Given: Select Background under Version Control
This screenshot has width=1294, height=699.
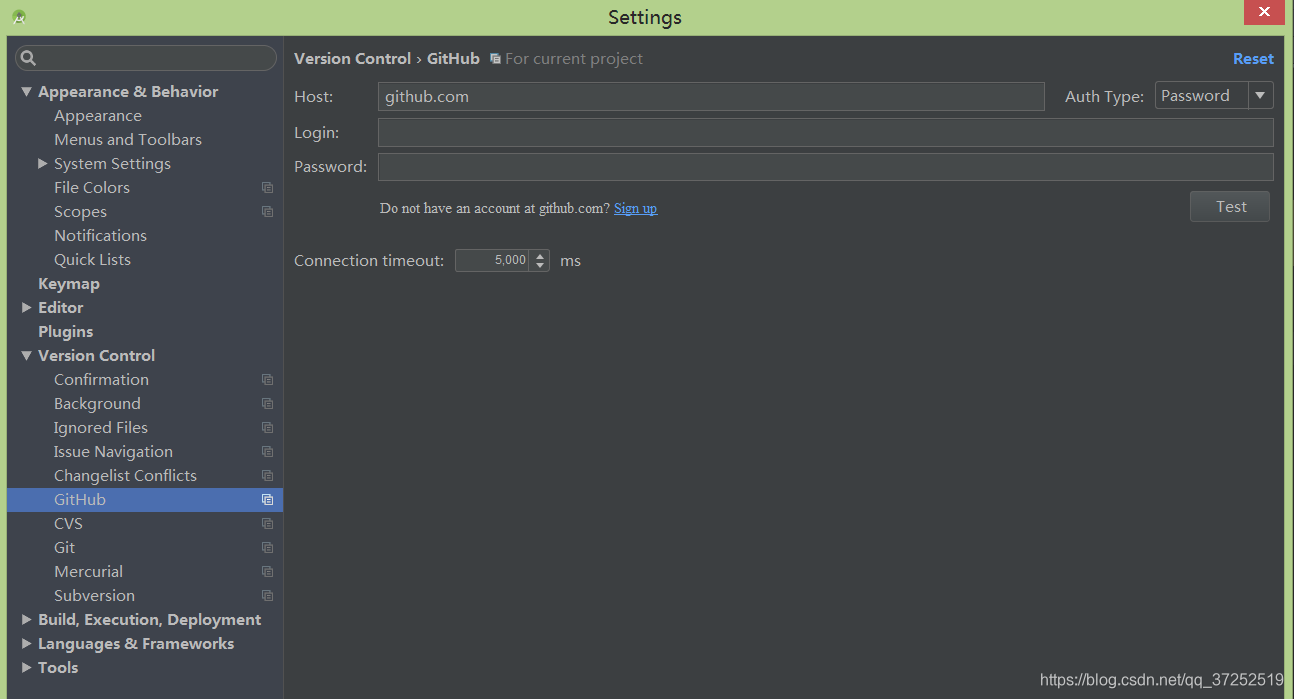Looking at the screenshot, I should click(x=97, y=404).
